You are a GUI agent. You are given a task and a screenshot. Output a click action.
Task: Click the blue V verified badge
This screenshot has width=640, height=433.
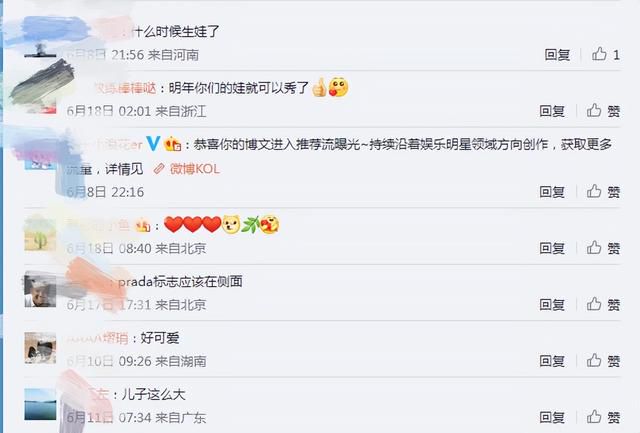pyautogui.click(x=153, y=143)
